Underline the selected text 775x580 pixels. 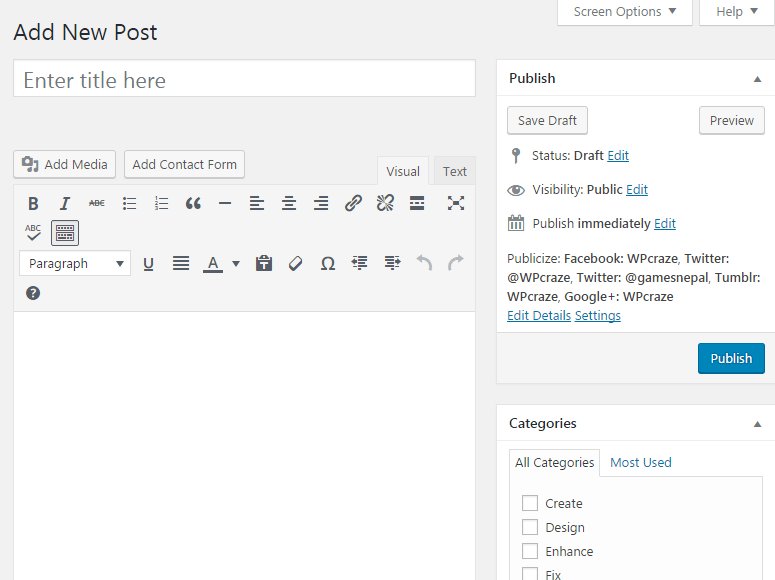click(x=148, y=264)
